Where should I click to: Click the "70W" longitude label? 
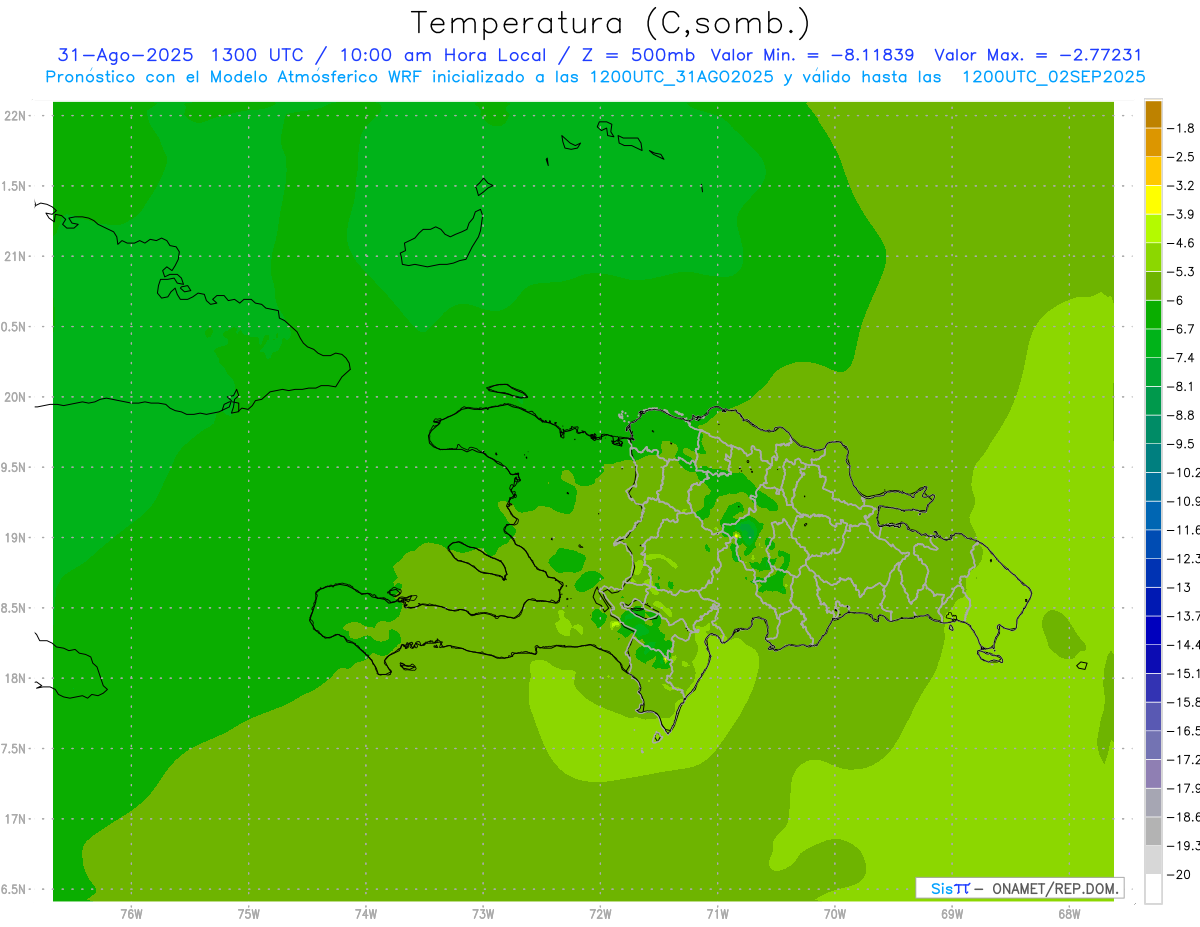pyautogui.click(x=835, y=914)
